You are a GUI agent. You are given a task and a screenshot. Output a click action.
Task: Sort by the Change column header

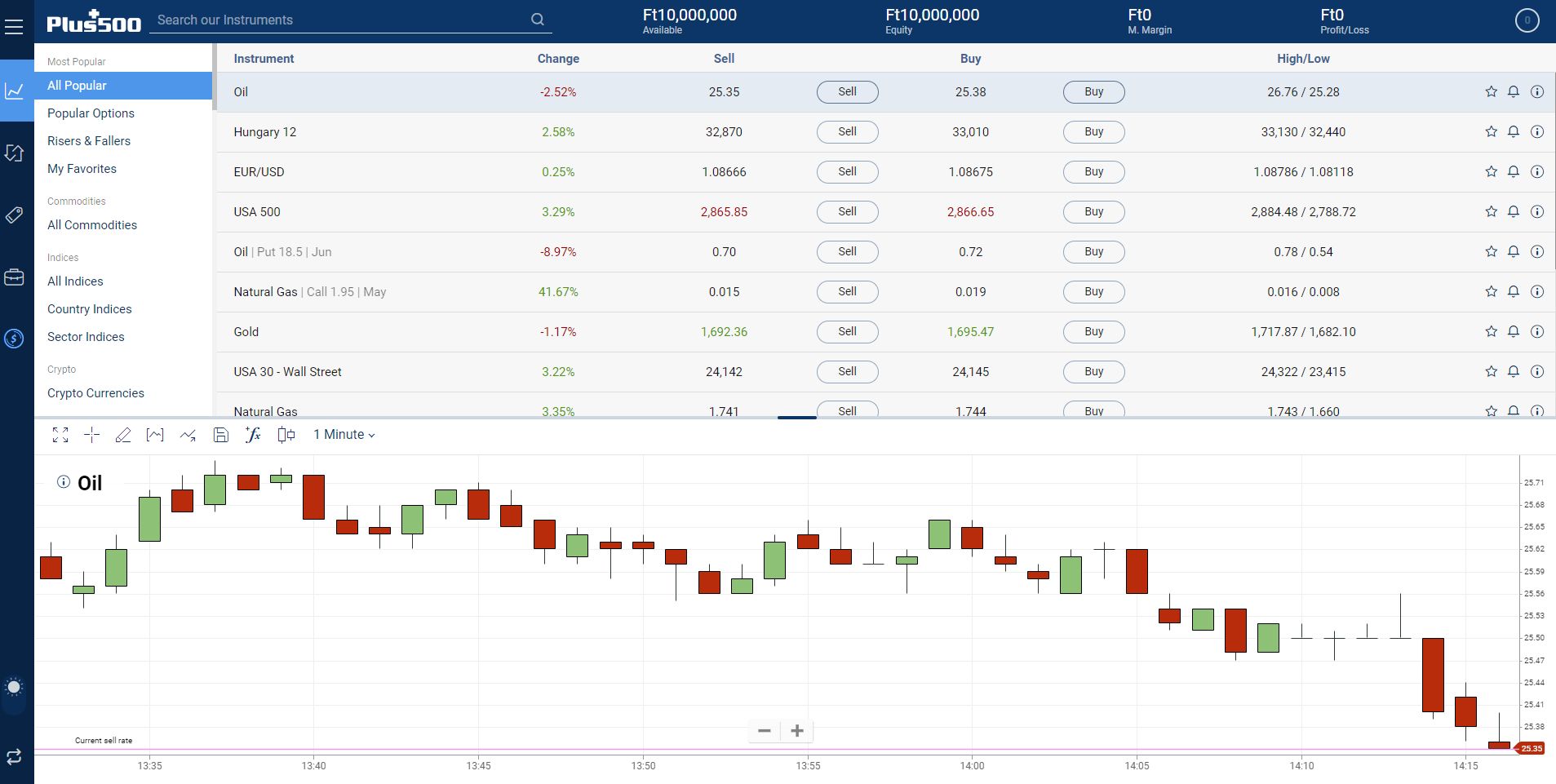coord(558,59)
